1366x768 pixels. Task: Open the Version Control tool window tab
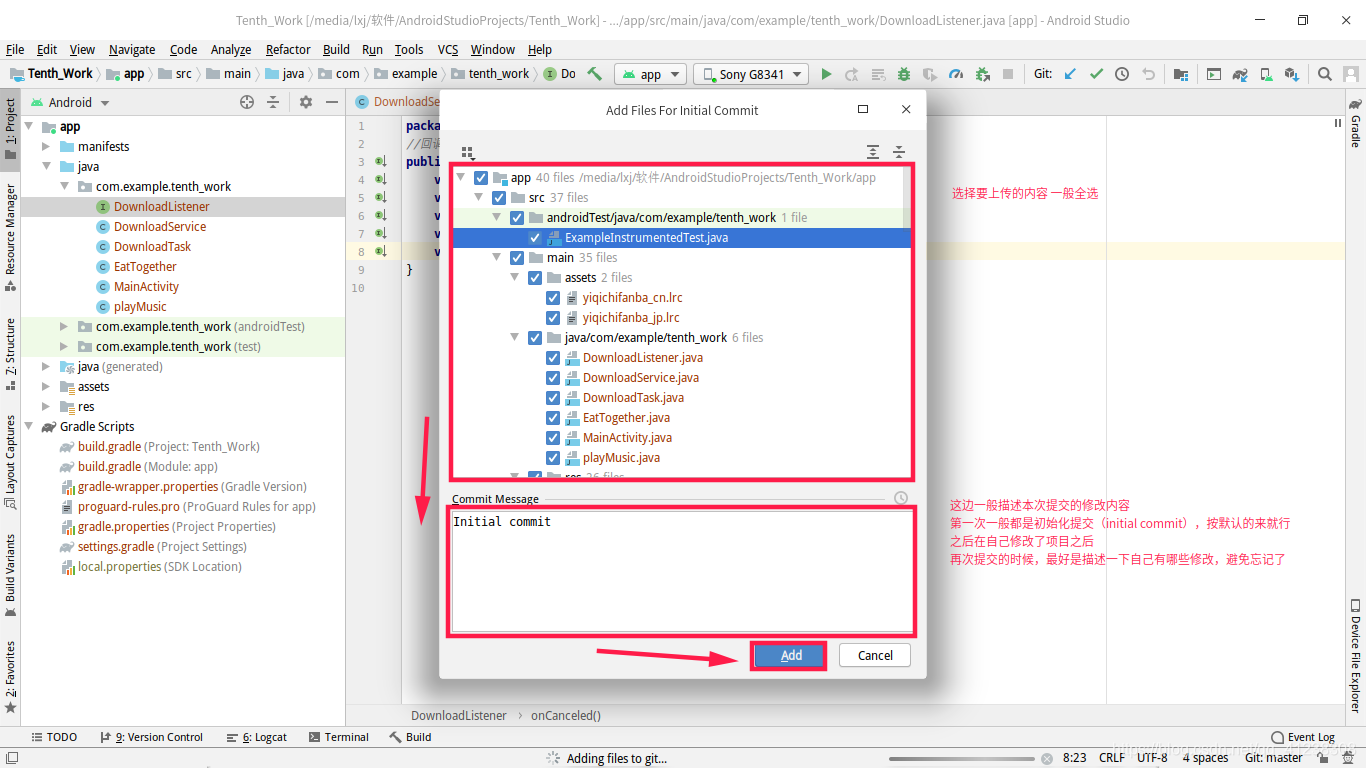(x=152, y=737)
